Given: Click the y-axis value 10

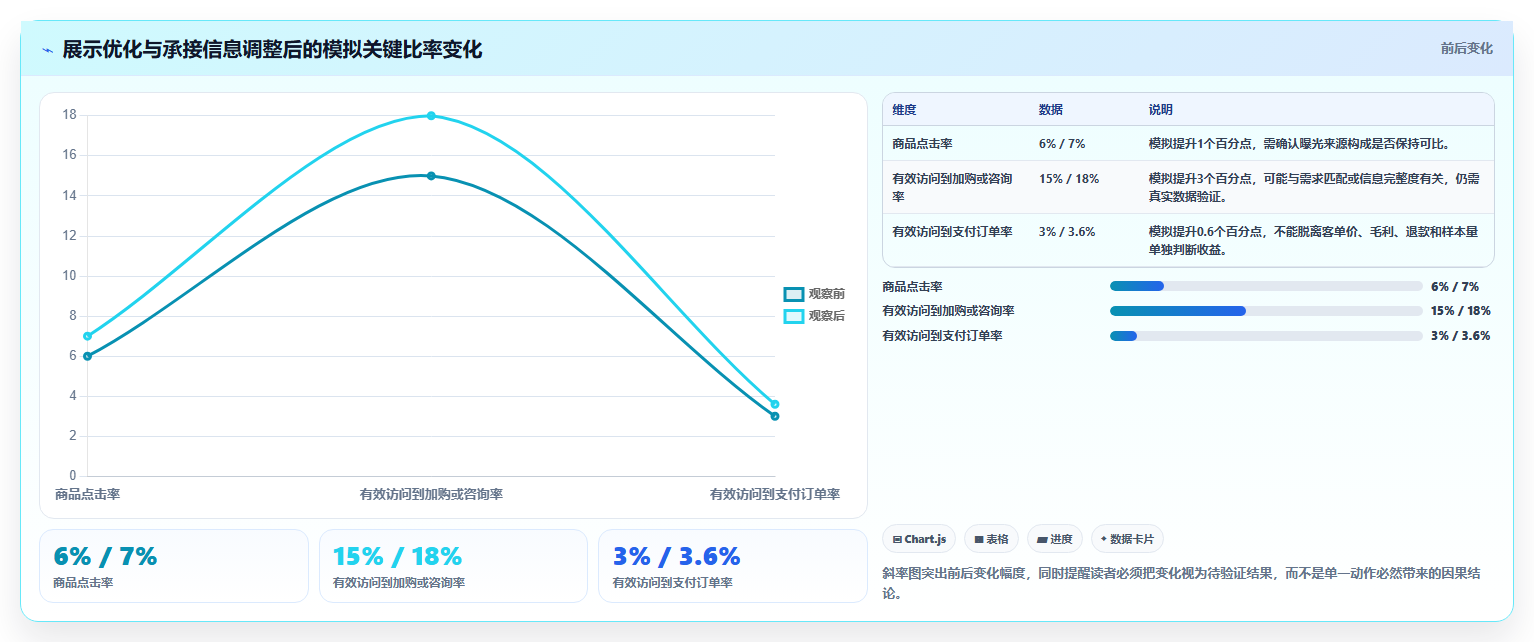Looking at the screenshot, I should click(x=70, y=276).
